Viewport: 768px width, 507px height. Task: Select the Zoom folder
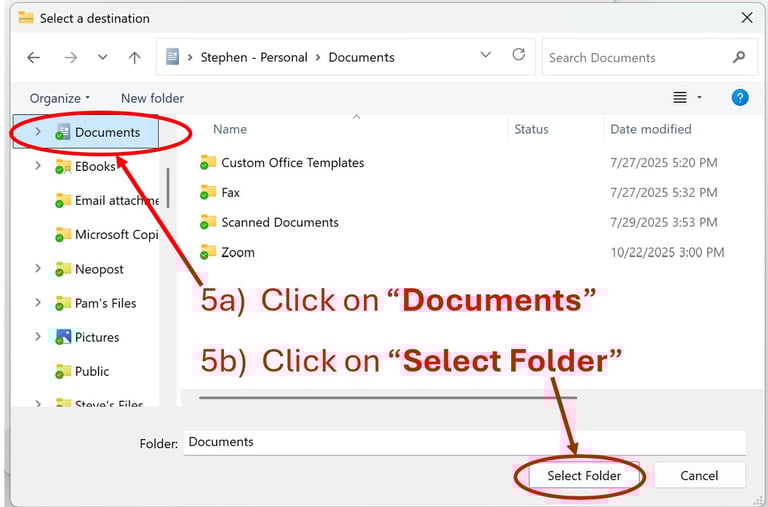click(238, 252)
